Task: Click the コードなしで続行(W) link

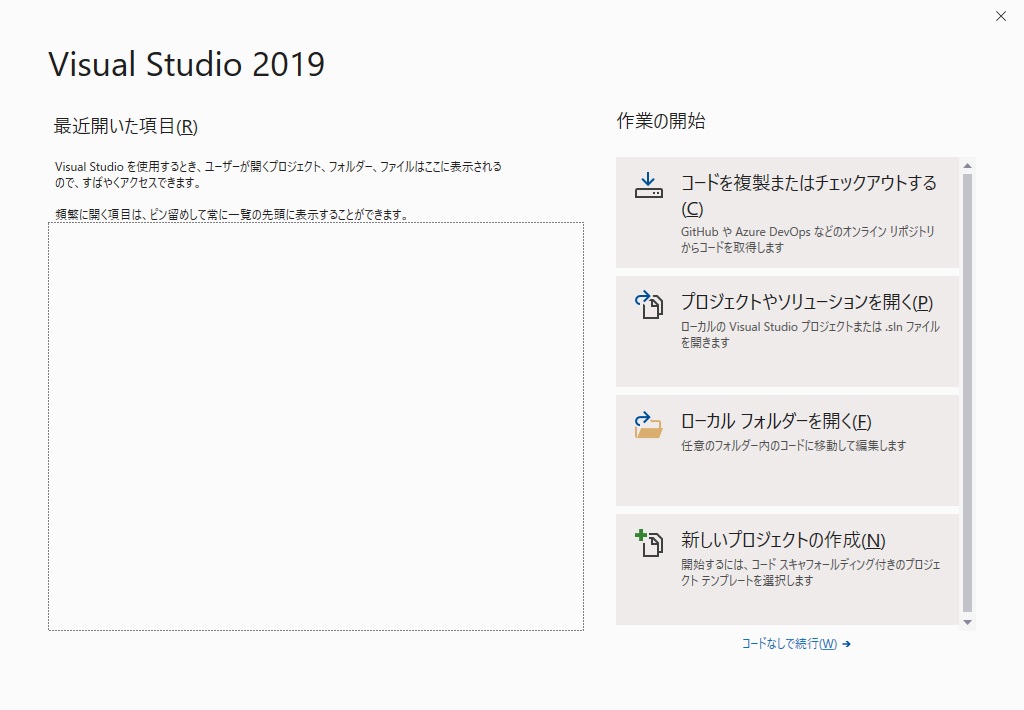Action: coord(795,644)
